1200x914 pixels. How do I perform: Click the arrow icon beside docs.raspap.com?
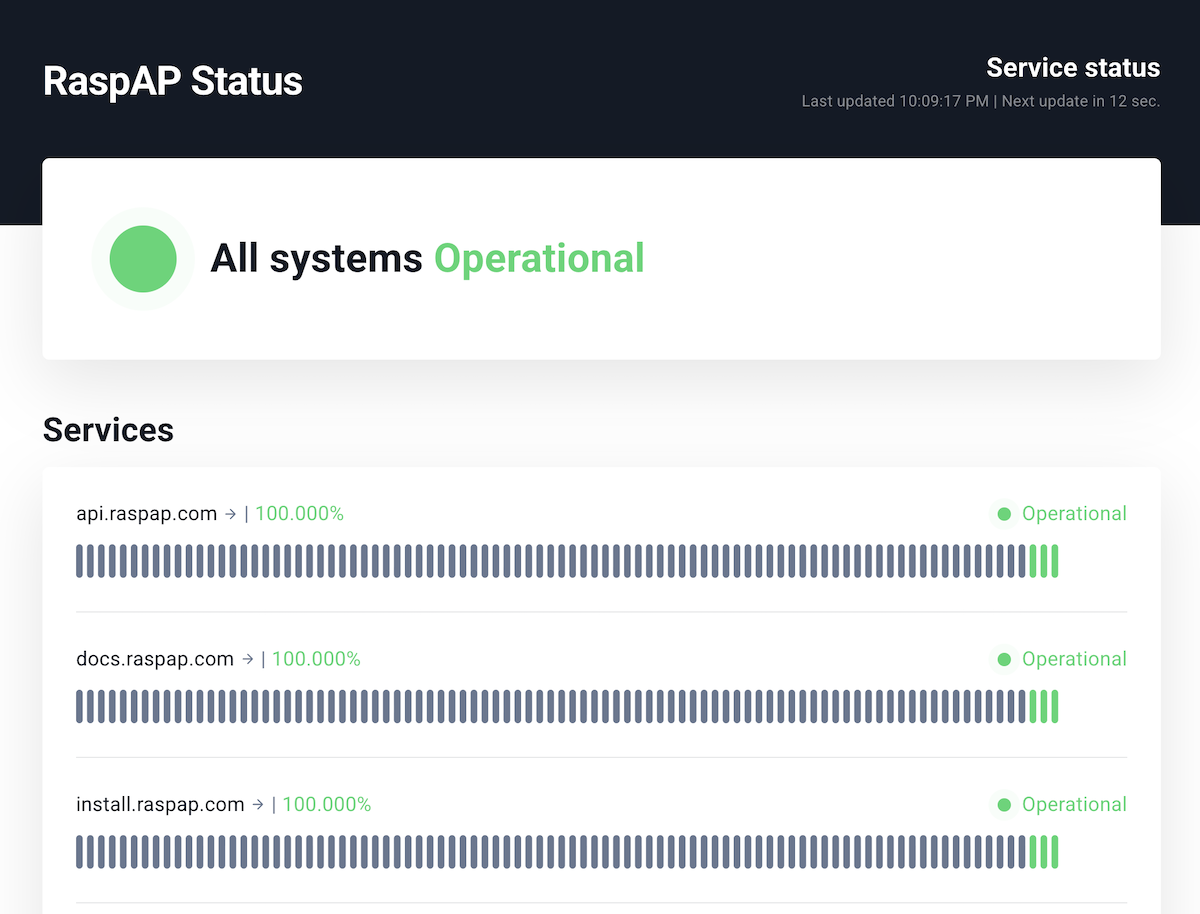point(247,659)
